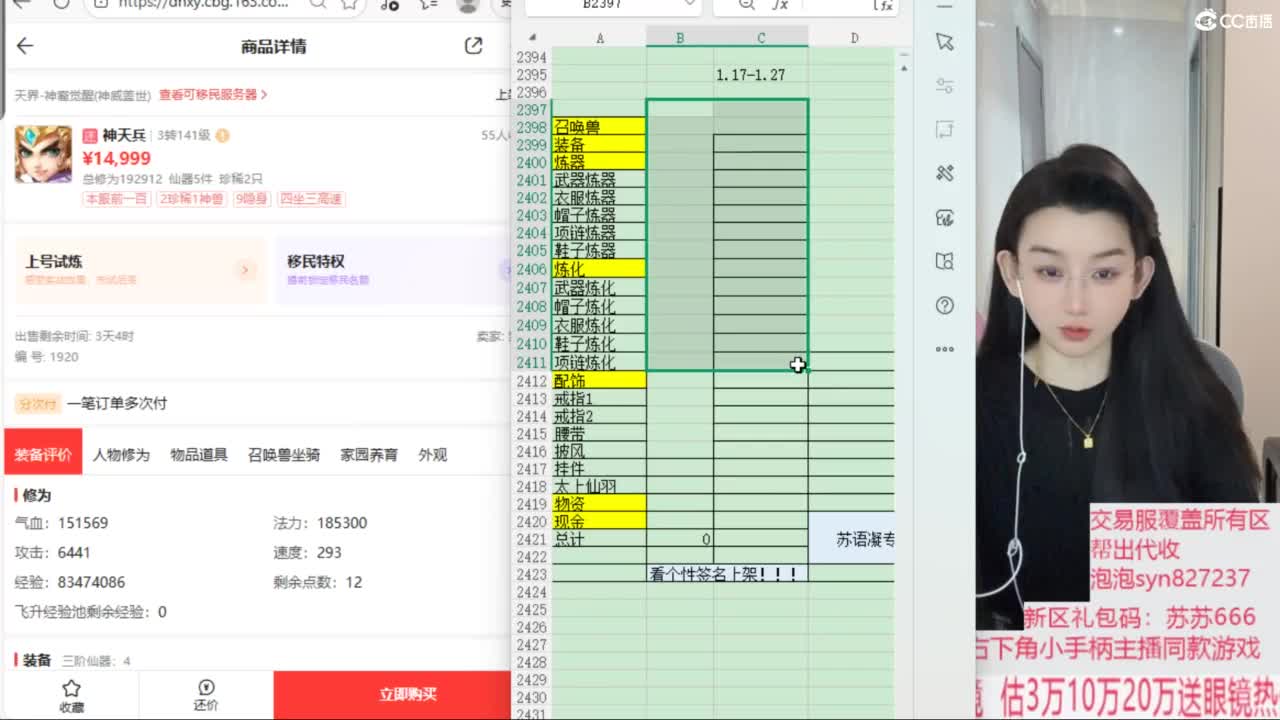
Task: Click the 9隐身 tag
Action: pyautogui.click(x=252, y=199)
